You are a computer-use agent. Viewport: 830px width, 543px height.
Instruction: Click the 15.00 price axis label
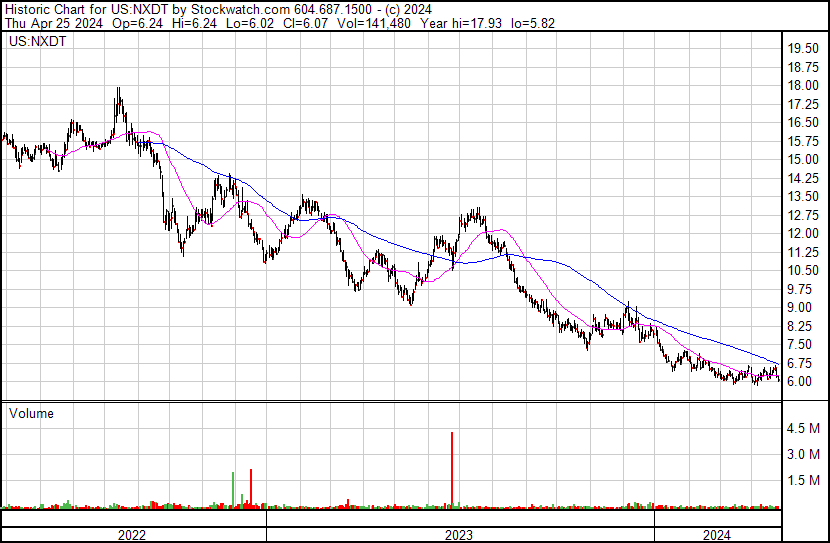point(803,159)
